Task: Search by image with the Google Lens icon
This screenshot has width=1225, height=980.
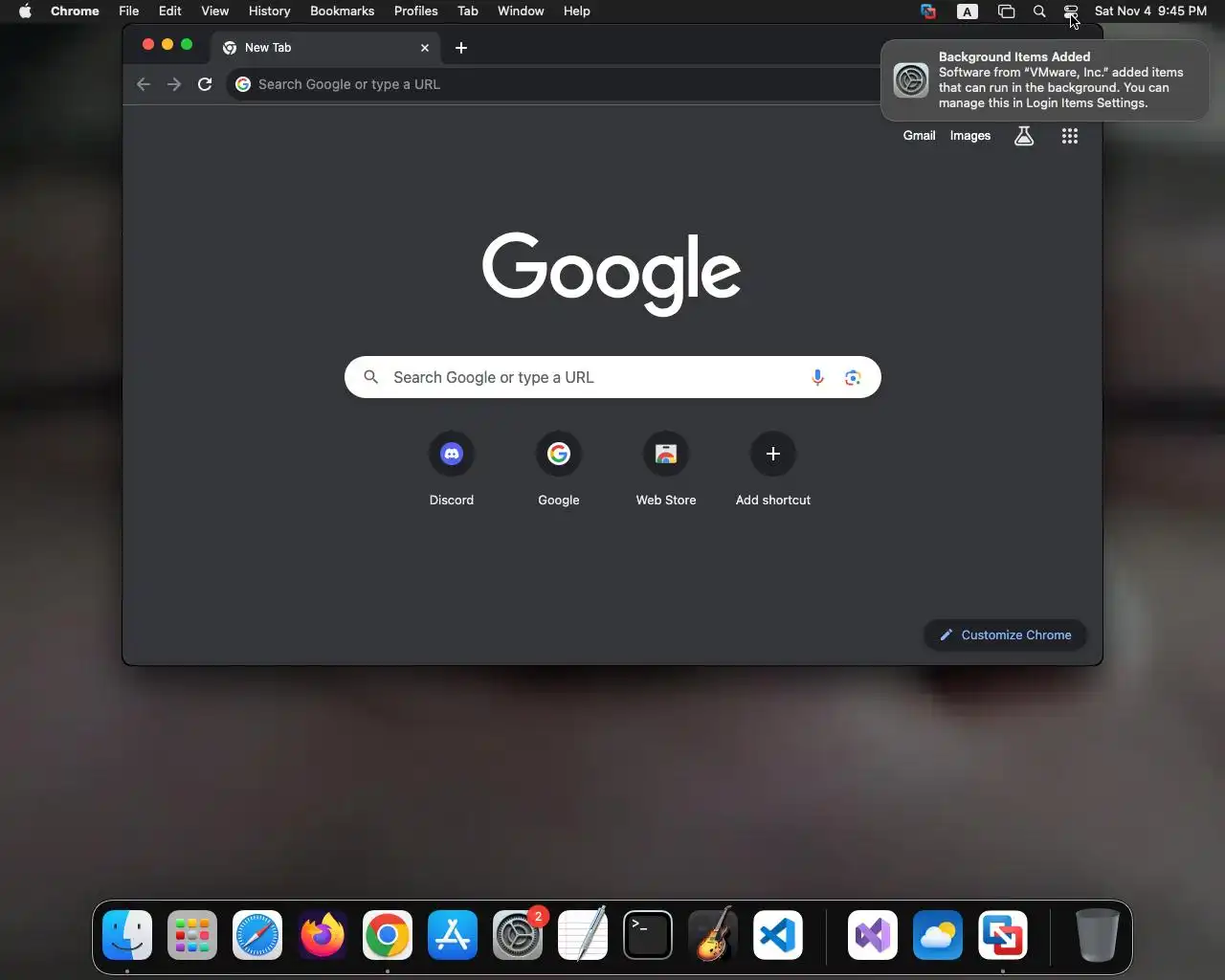Action: point(853,378)
